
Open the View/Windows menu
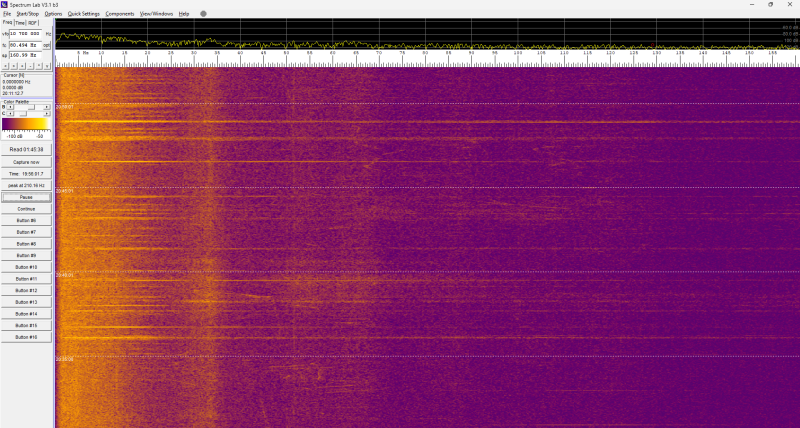[156, 14]
